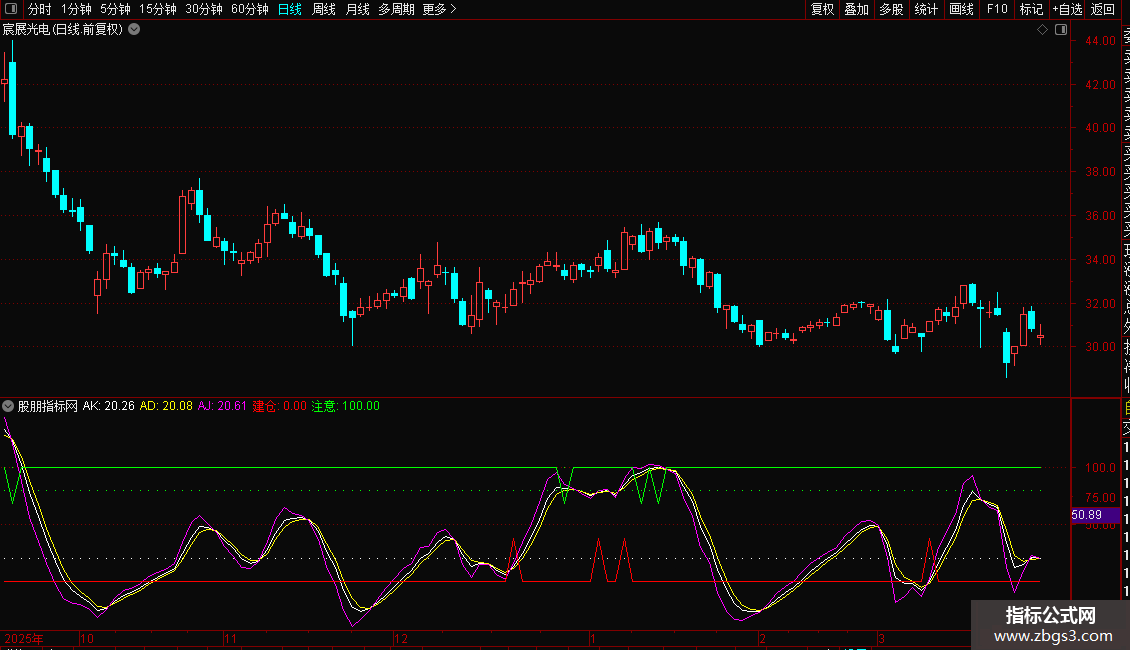Click the 股朋指标网 indicator name
Image resolution: width=1130 pixels, height=650 pixels.
coord(48,406)
